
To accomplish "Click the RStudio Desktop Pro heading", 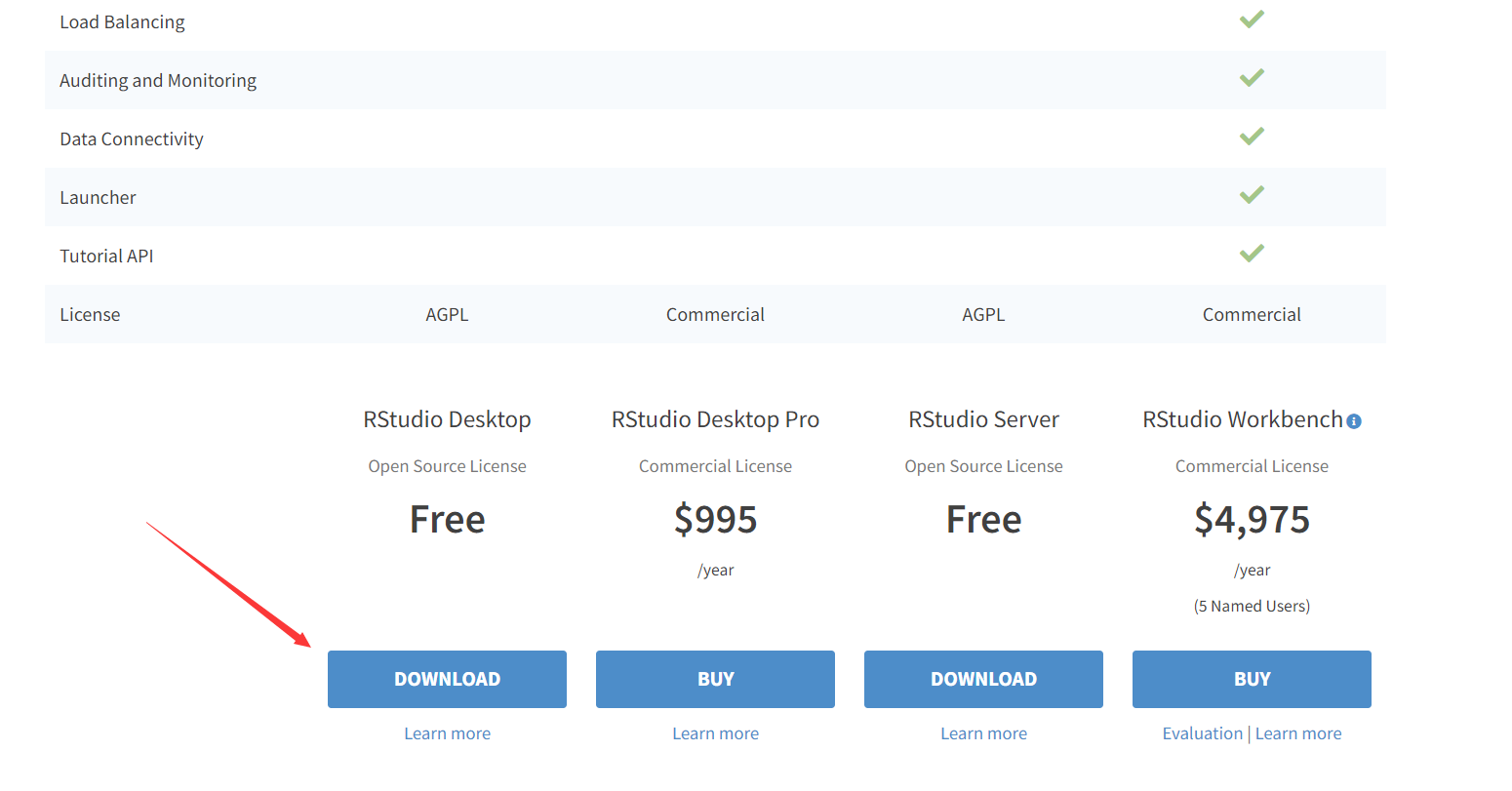I will click(715, 419).
